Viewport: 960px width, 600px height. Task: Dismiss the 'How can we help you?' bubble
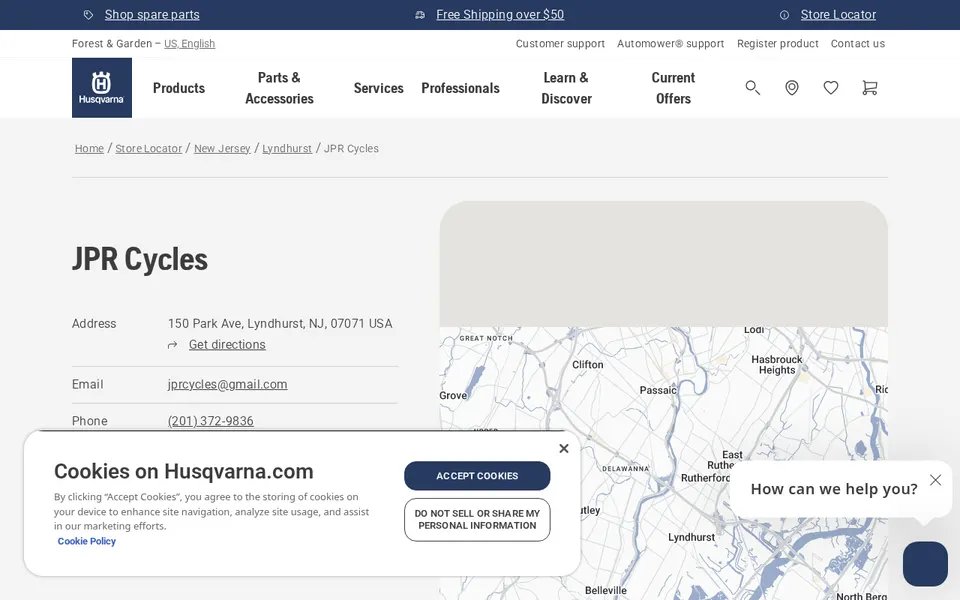[936, 480]
